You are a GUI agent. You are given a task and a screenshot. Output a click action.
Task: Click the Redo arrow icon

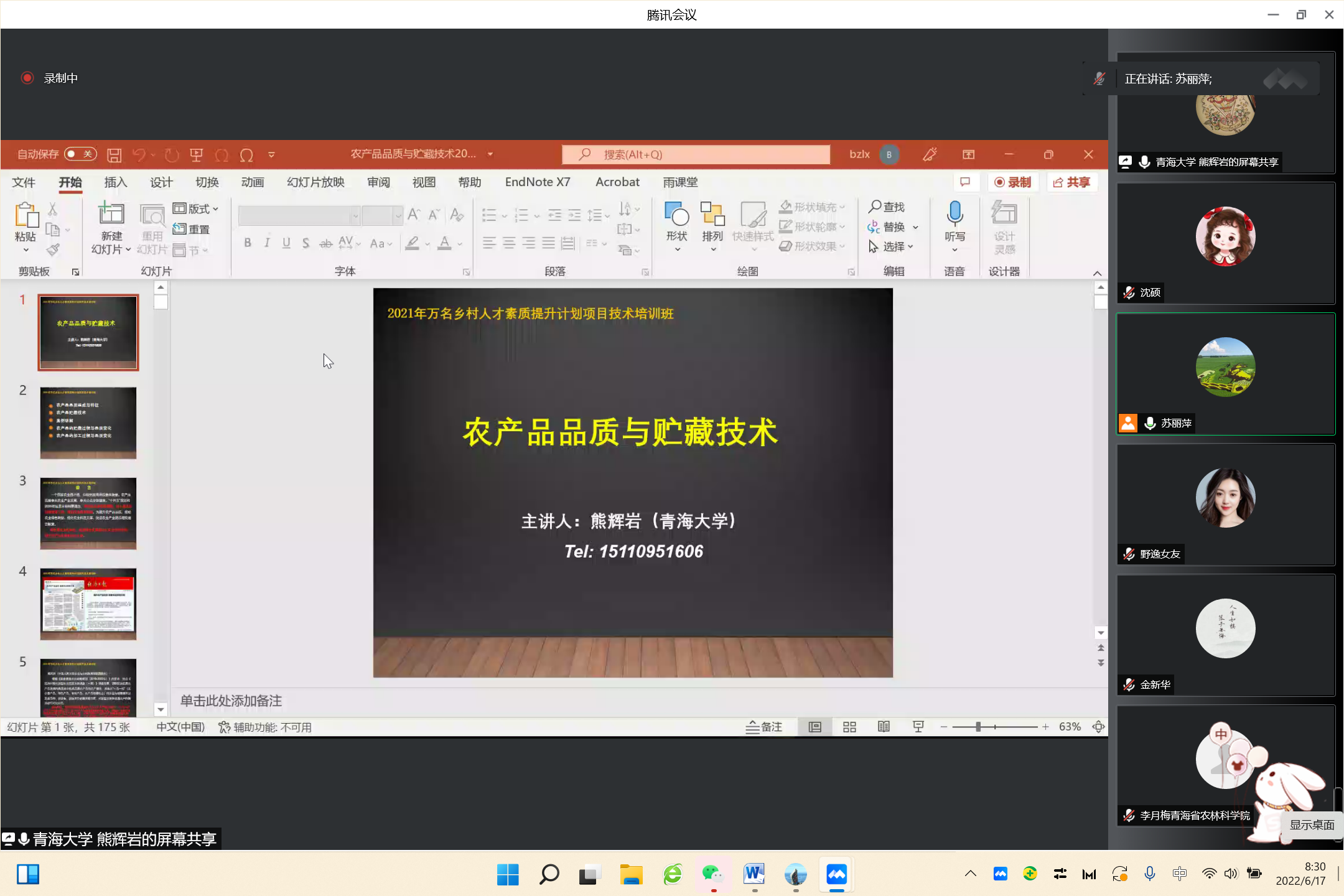click(172, 155)
